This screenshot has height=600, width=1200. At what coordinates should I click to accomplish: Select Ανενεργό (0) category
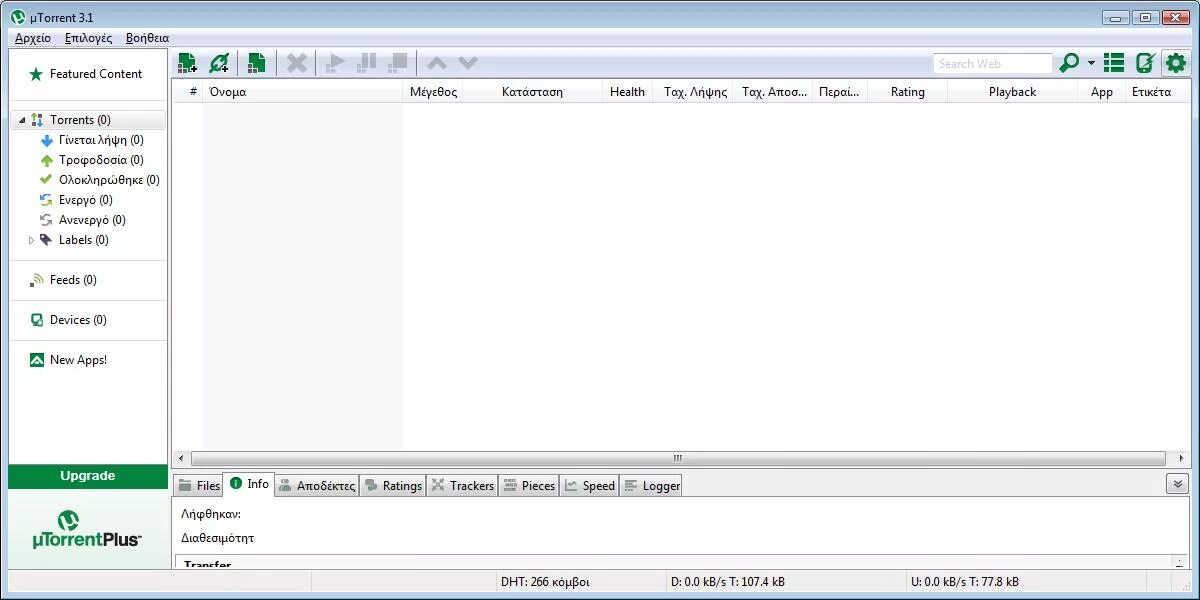click(x=83, y=220)
